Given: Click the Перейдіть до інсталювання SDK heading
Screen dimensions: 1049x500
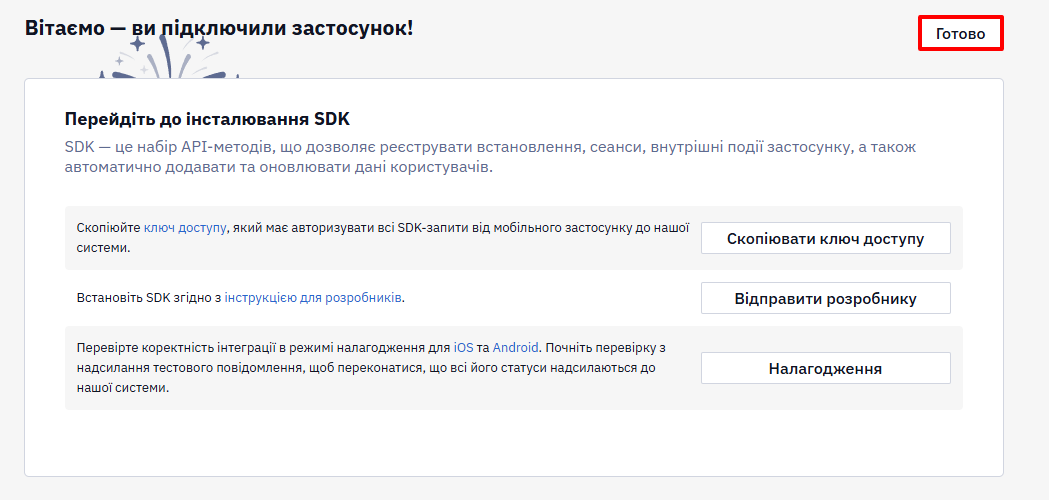Looking at the screenshot, I should pos(207,120).
